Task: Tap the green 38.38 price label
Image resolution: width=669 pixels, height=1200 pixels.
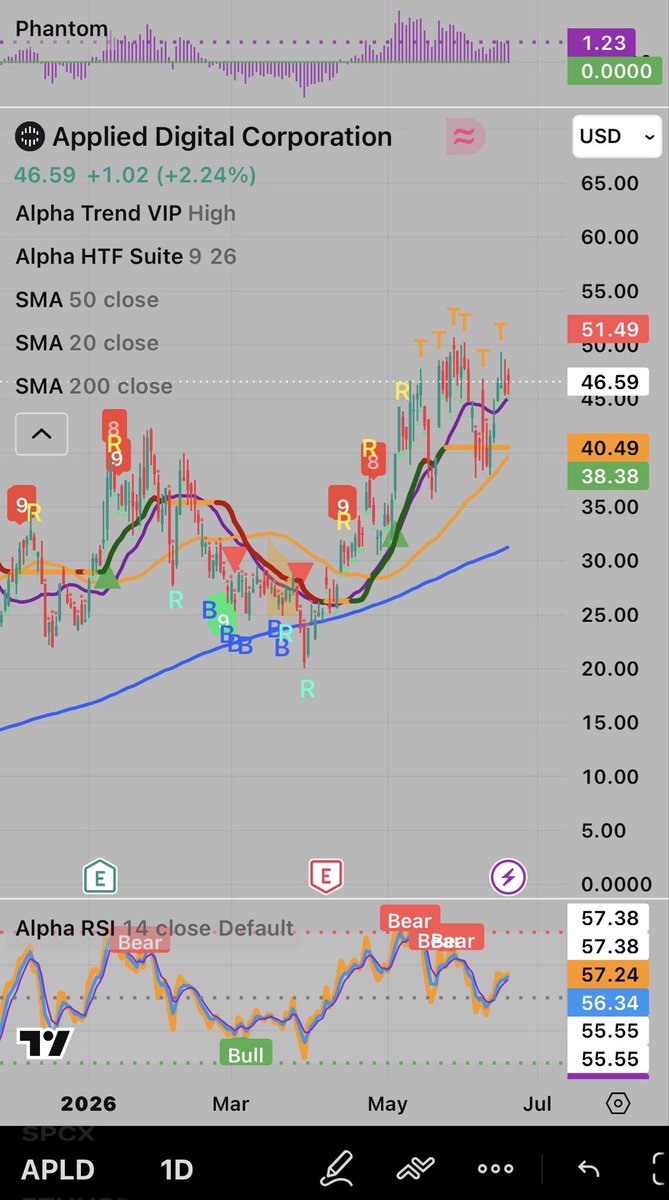Action: (x=609, y=476)
